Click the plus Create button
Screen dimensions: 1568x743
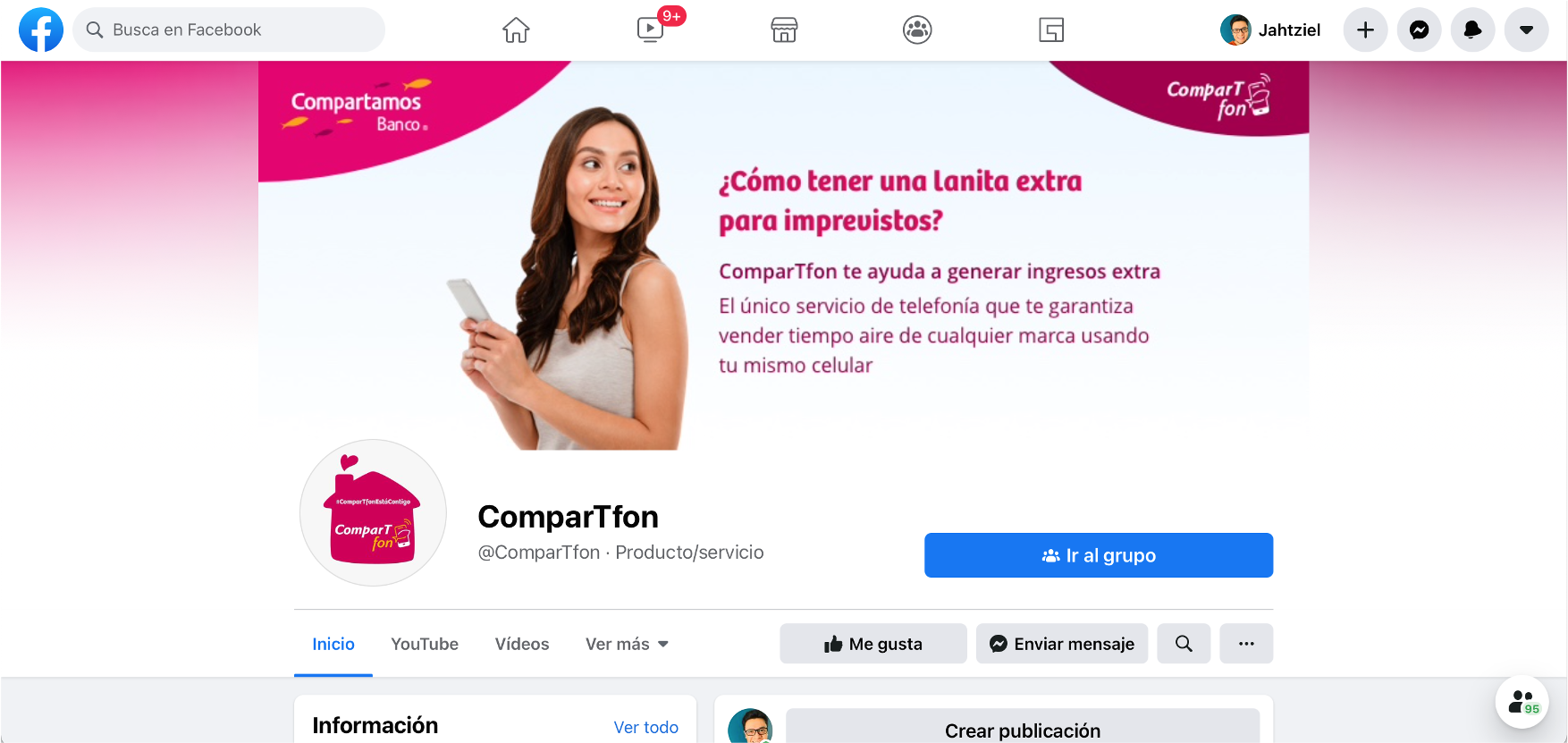pos(1365,30)
